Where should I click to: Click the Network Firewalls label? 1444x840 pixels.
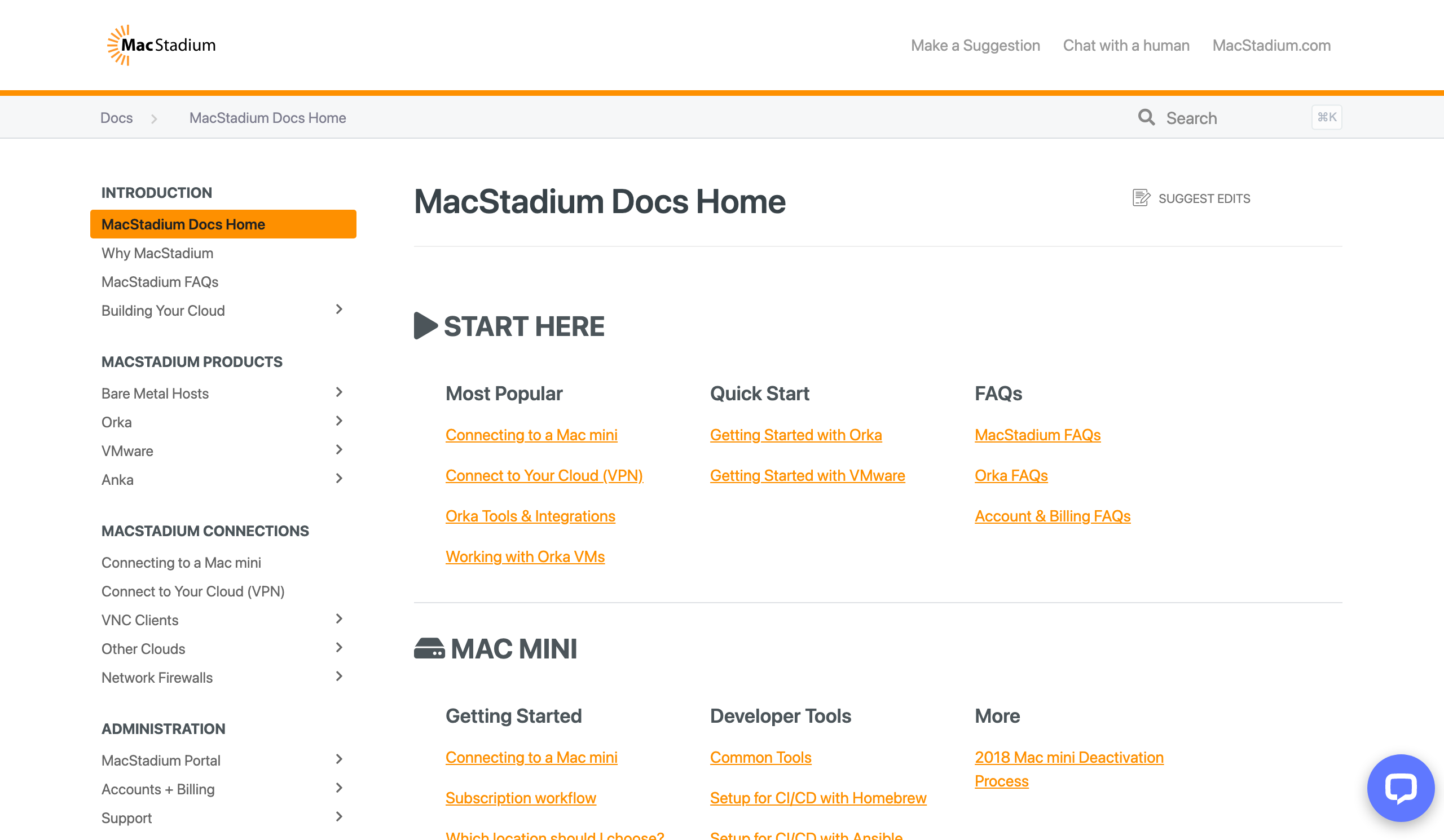point(156,677)
